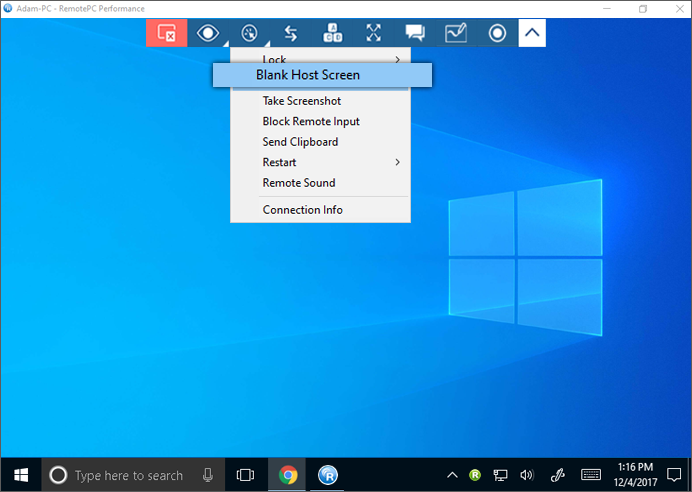The width and height of the screenshot is (692, 492).
Task: Collapse toolbar with the up chevron
Action: [533, 33]
